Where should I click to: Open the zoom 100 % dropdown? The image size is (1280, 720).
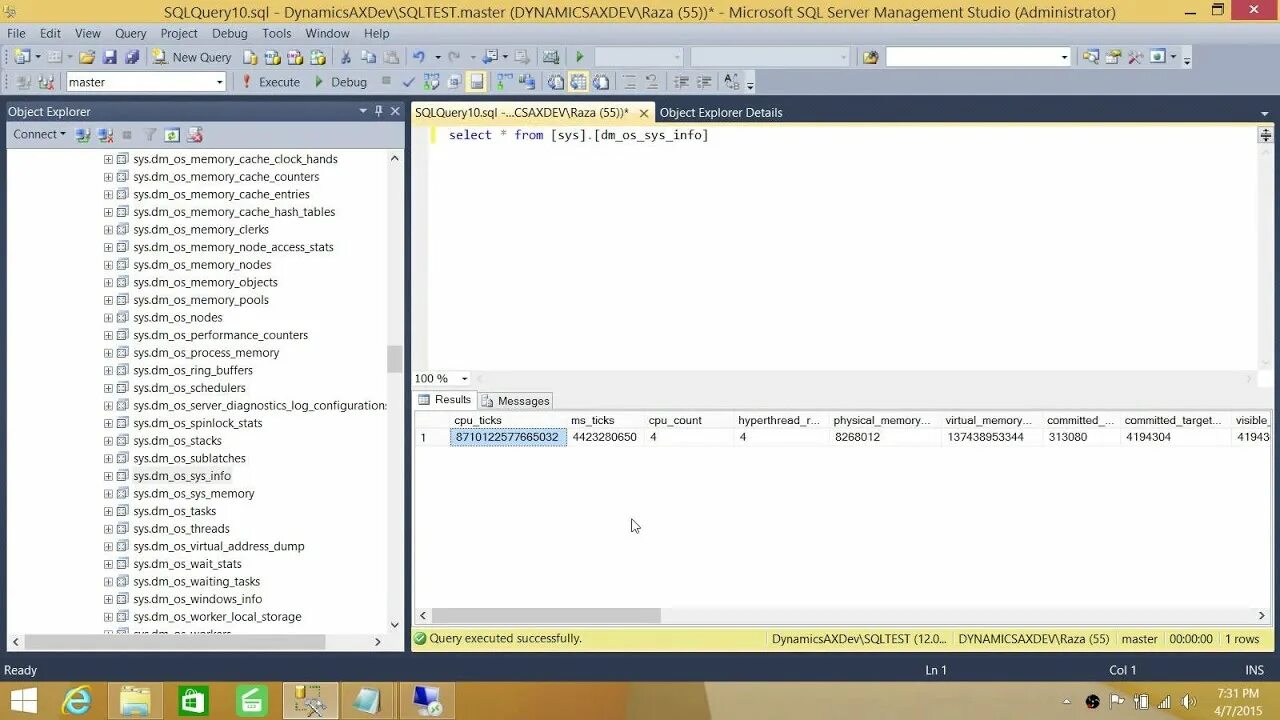464,379
